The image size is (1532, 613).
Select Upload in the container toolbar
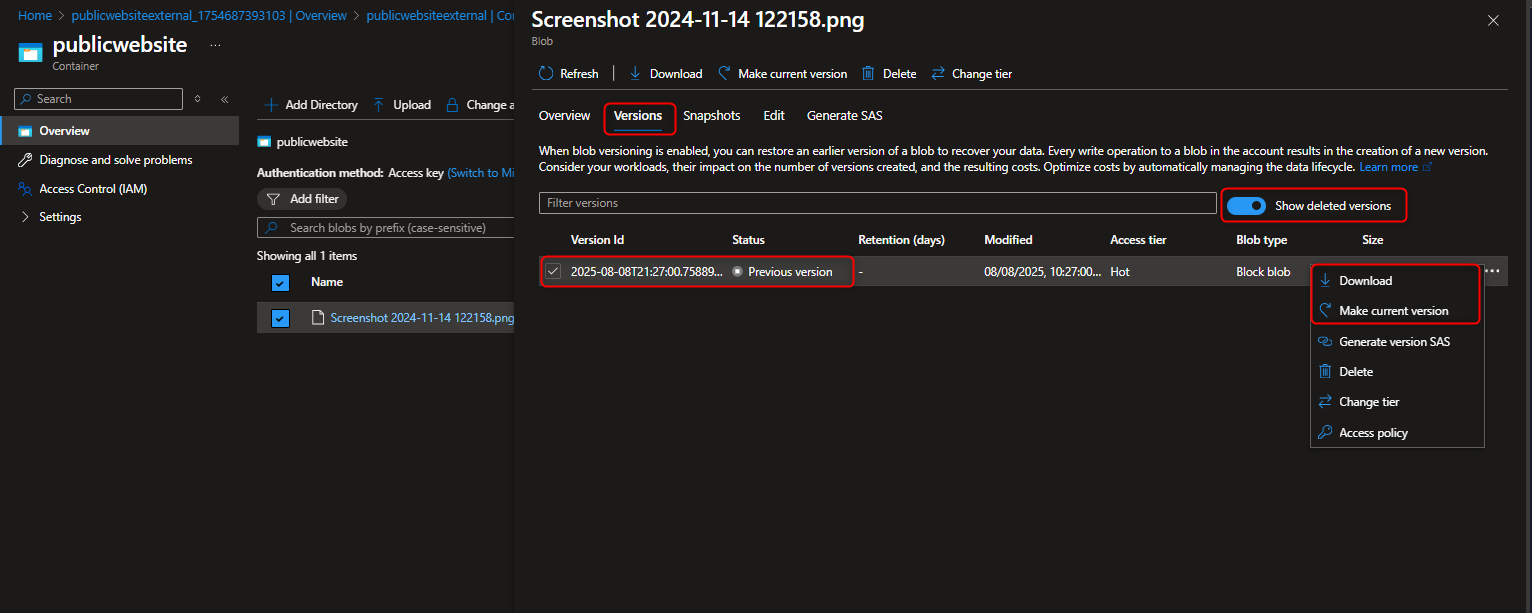click(401, 104)
